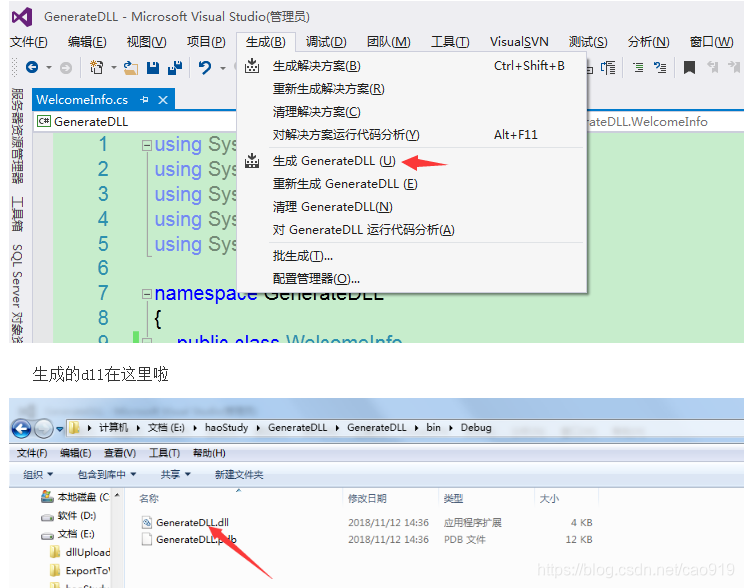Click the build icon beside 生成解决方案

[x=252, y=66]
